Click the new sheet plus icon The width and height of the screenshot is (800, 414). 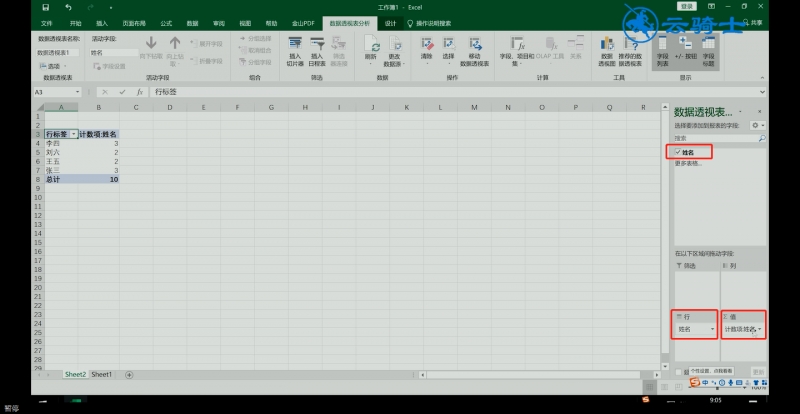(x=129, y=375)
